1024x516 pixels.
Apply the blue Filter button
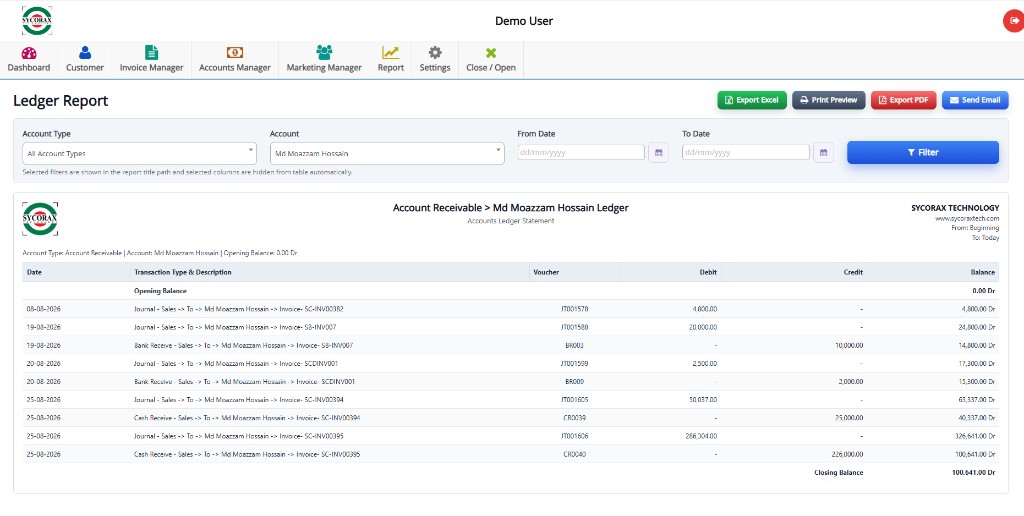click(923, 152)
